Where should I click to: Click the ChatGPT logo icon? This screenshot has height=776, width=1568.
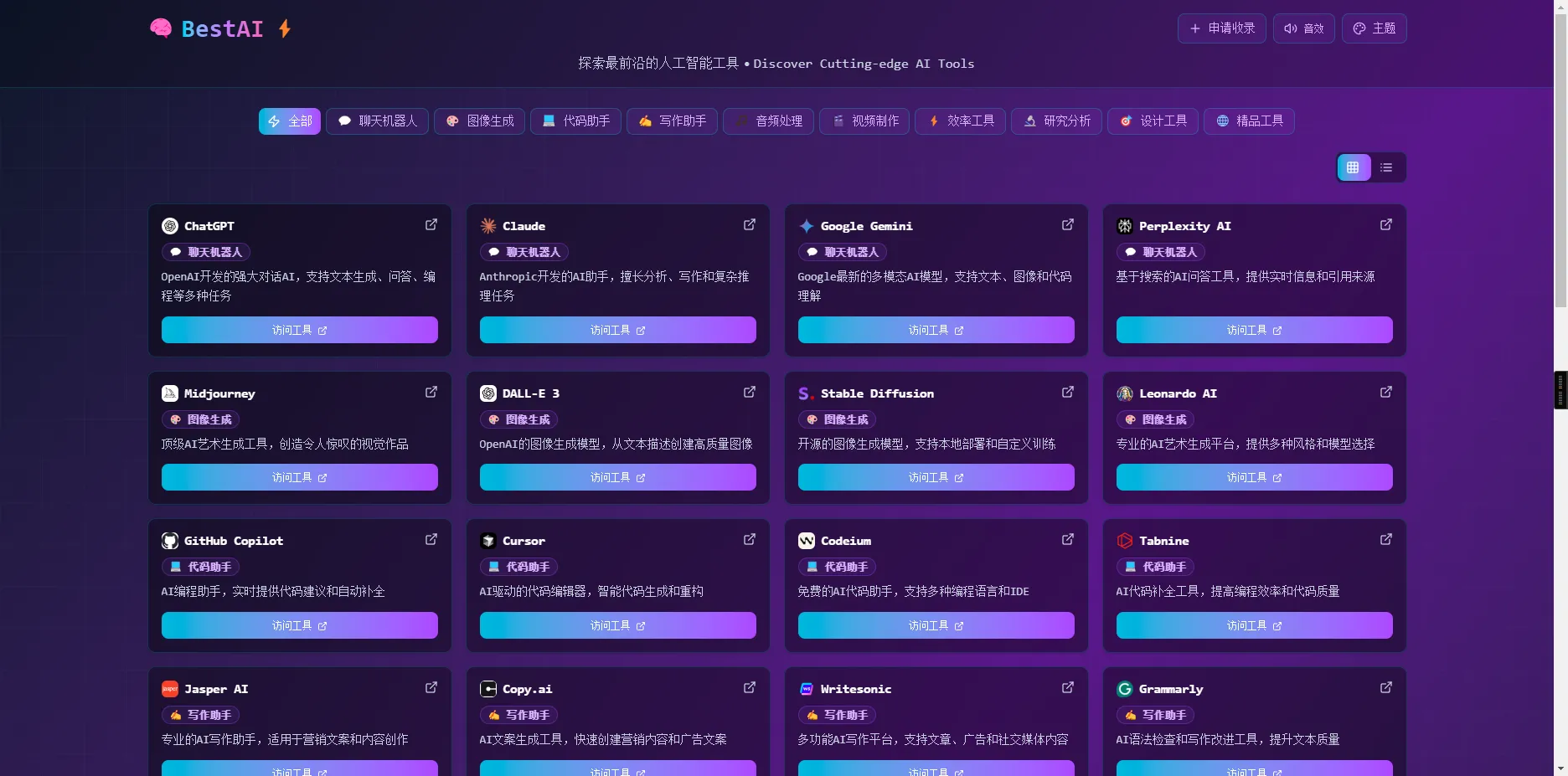pyautogui.click(x=170, y=226)
